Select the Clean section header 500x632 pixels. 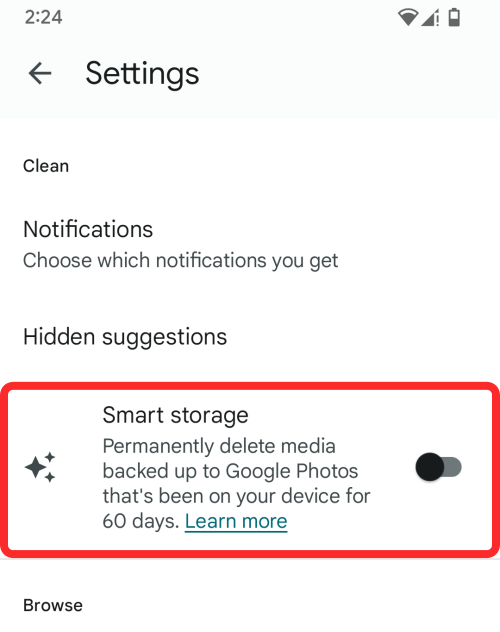(x=46, y=166)
